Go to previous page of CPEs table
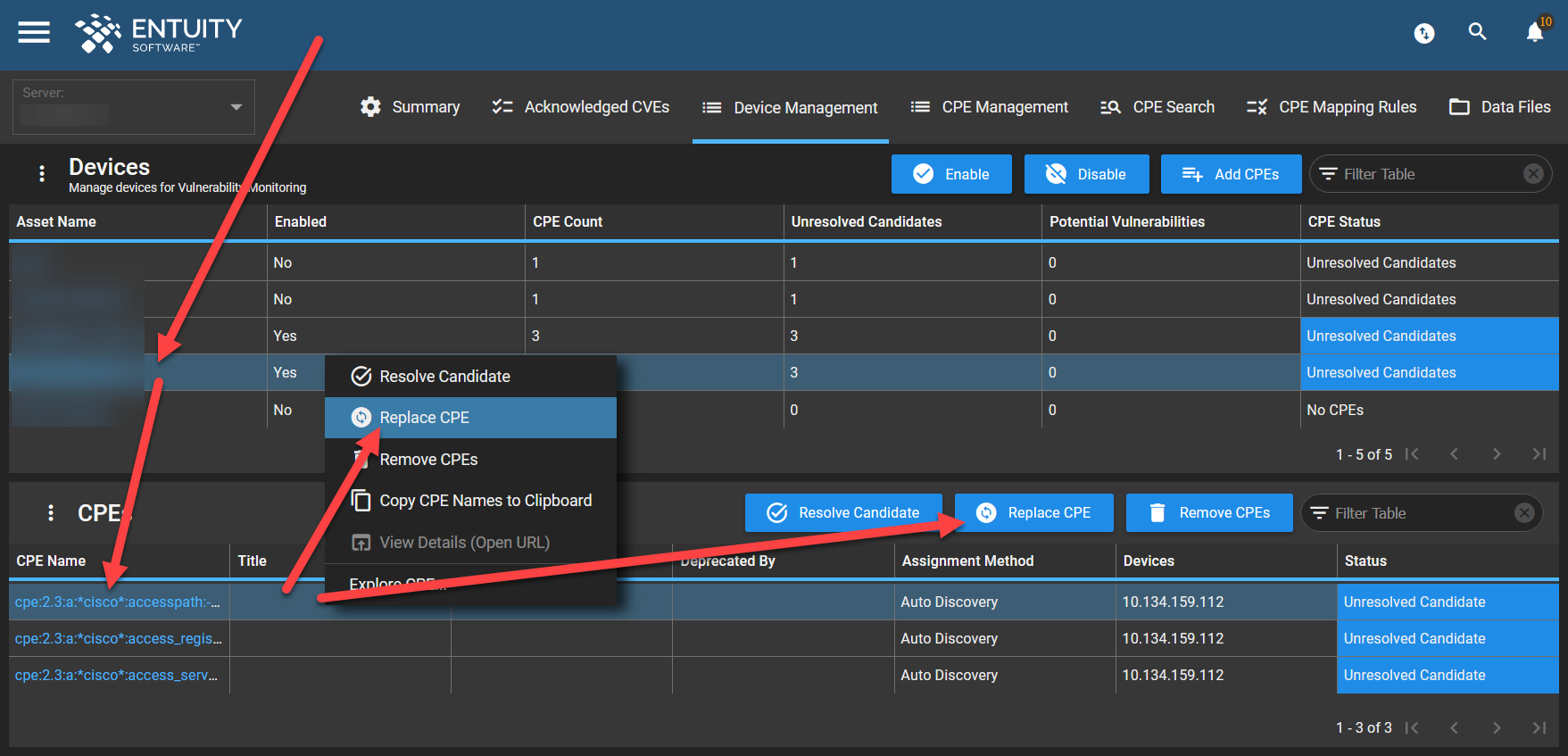Image resolution: width=1568 pixels, height=756 pixels. [x=1454, y=727]
